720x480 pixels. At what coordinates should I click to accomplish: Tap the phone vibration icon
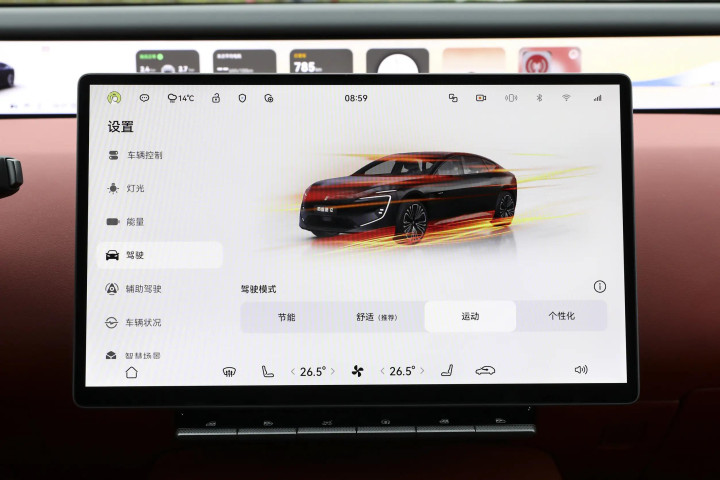(511, 98)
